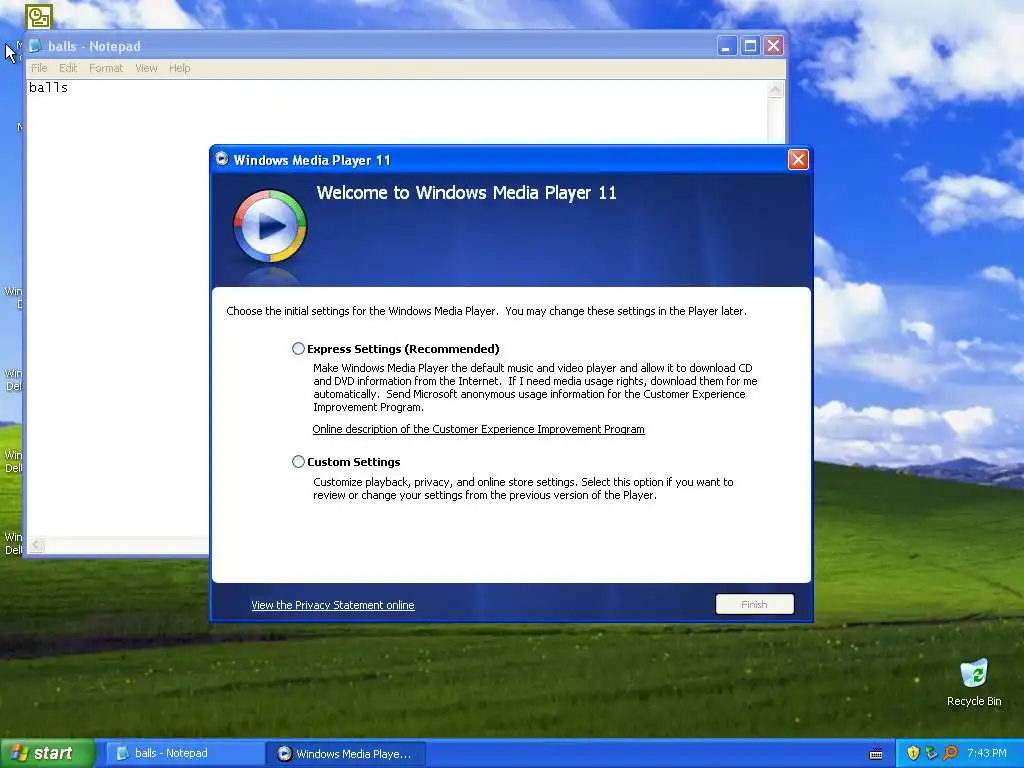
Task: Open the View menu in Notepad
Action: click(x=146, y=68)
